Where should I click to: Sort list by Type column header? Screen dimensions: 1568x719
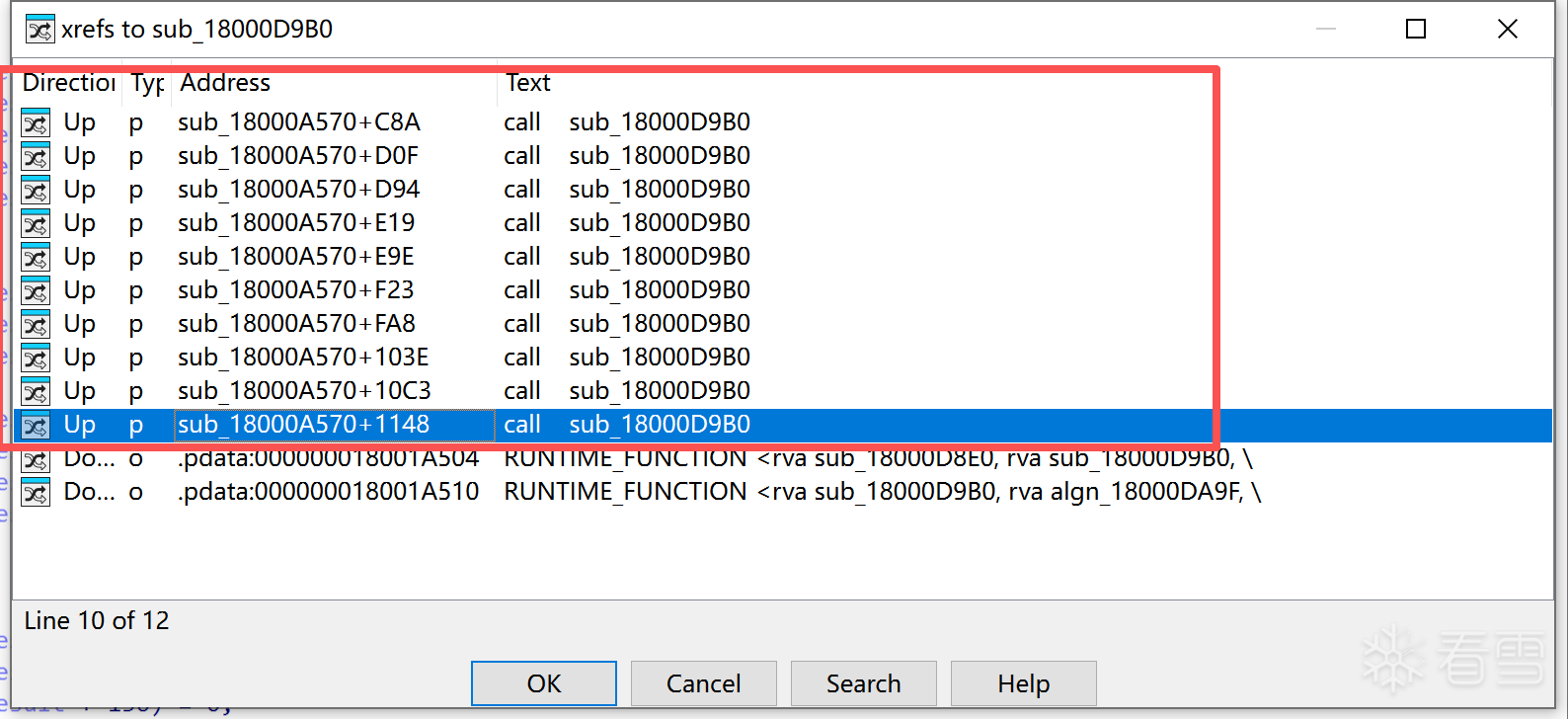click(x=147, y=83)
